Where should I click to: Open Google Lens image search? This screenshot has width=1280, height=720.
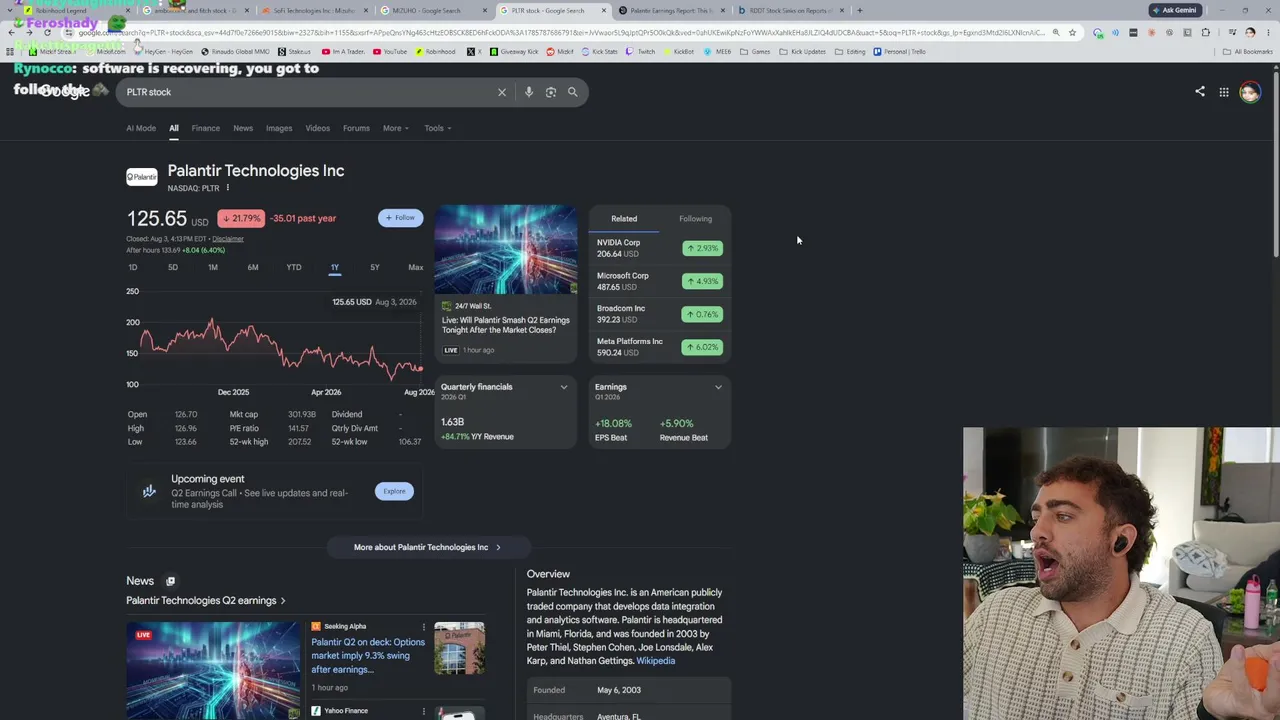(551, 92)
